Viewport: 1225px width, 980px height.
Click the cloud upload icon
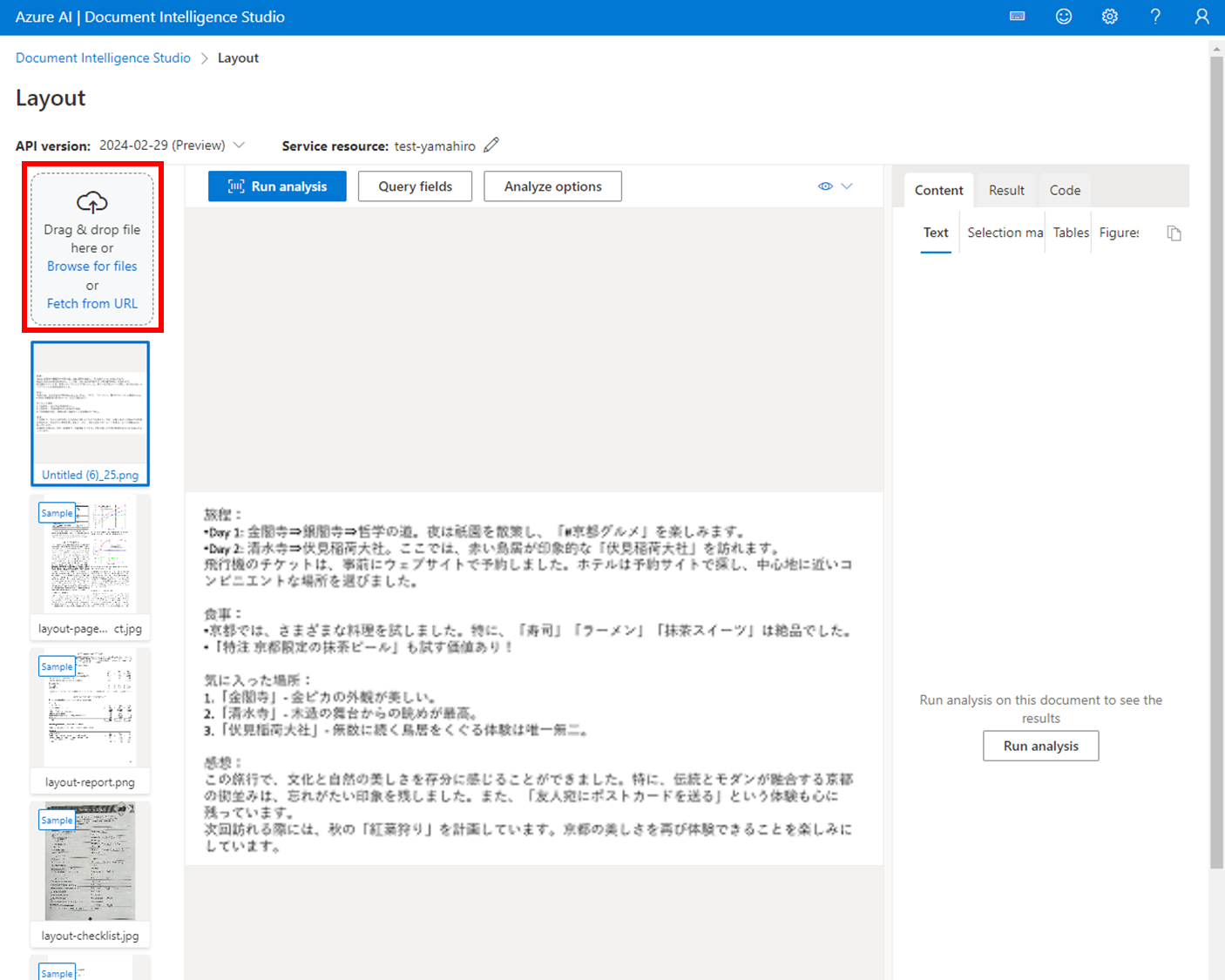tap(91, 201)
